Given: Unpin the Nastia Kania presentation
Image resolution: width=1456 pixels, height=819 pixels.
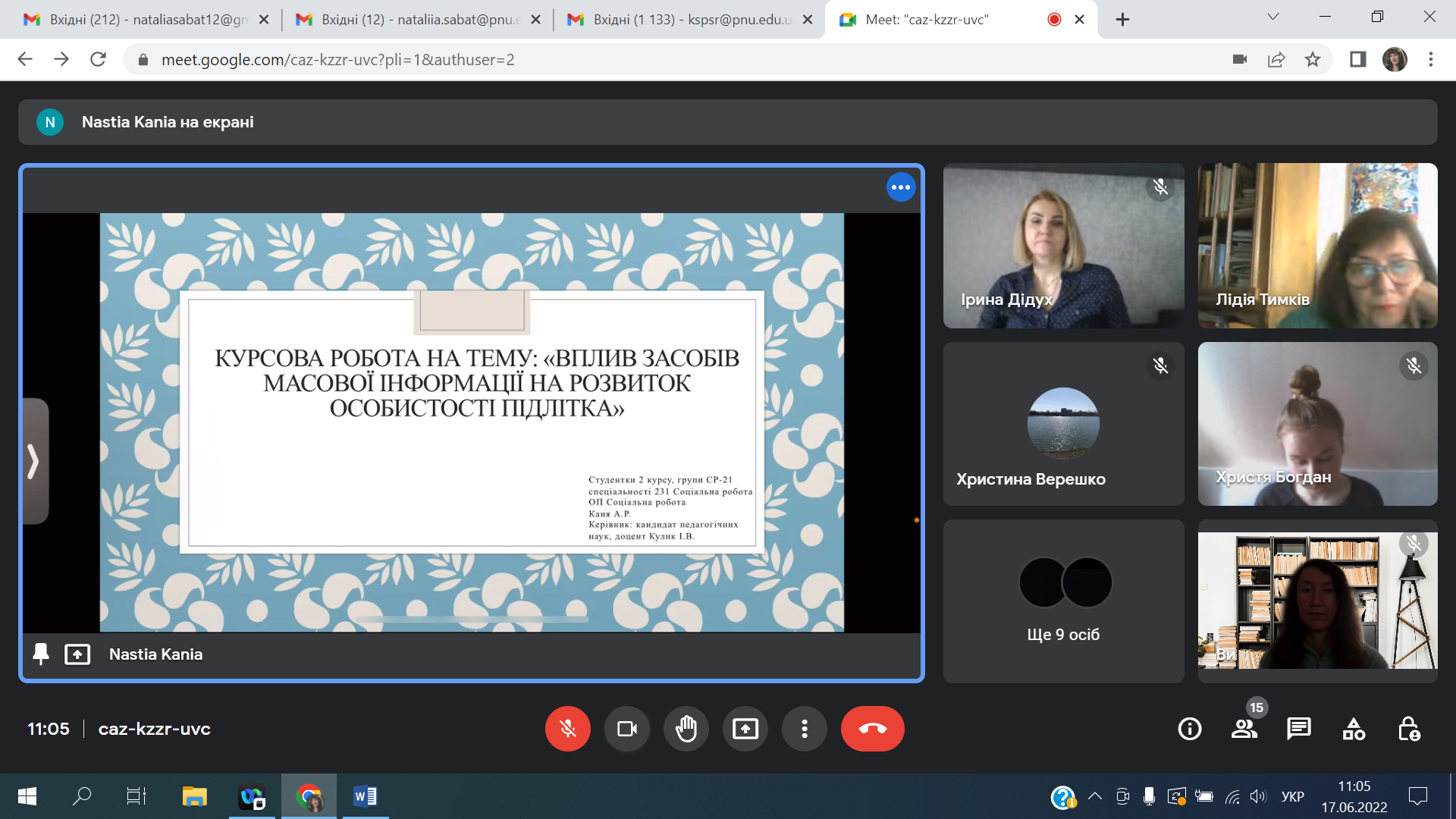Looking at the screenshot, I should pyautogui.click(x=41, y=654).
